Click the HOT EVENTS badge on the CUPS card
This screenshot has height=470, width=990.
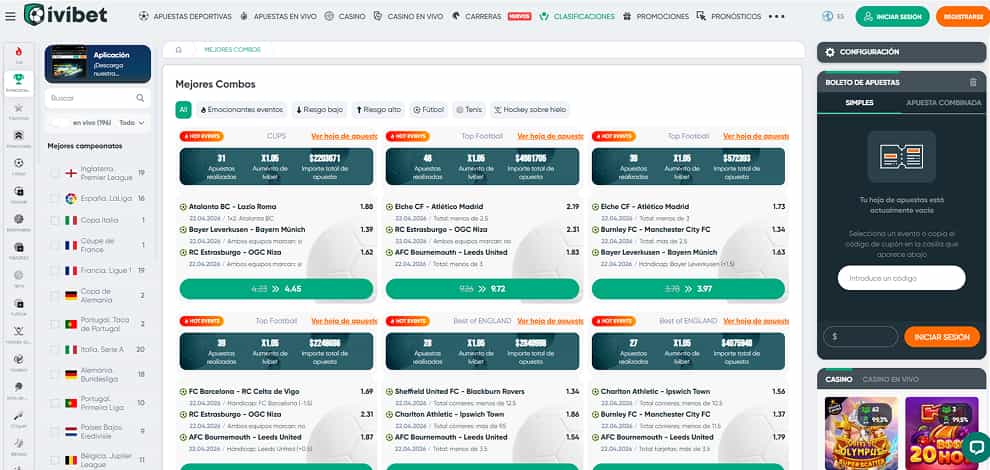pyautogui.click(x=201, y=136)
